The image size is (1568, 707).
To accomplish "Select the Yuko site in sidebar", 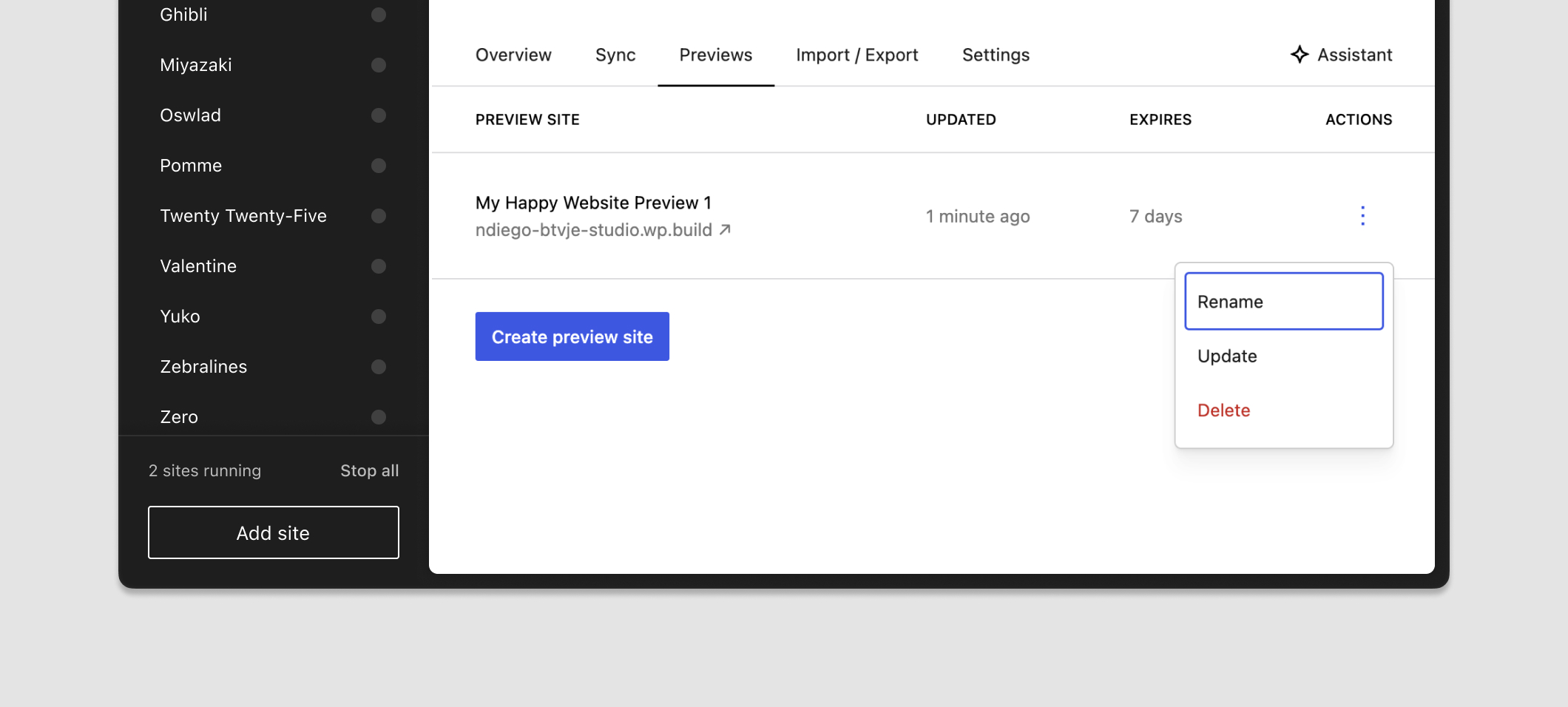I will pos(180,317).
